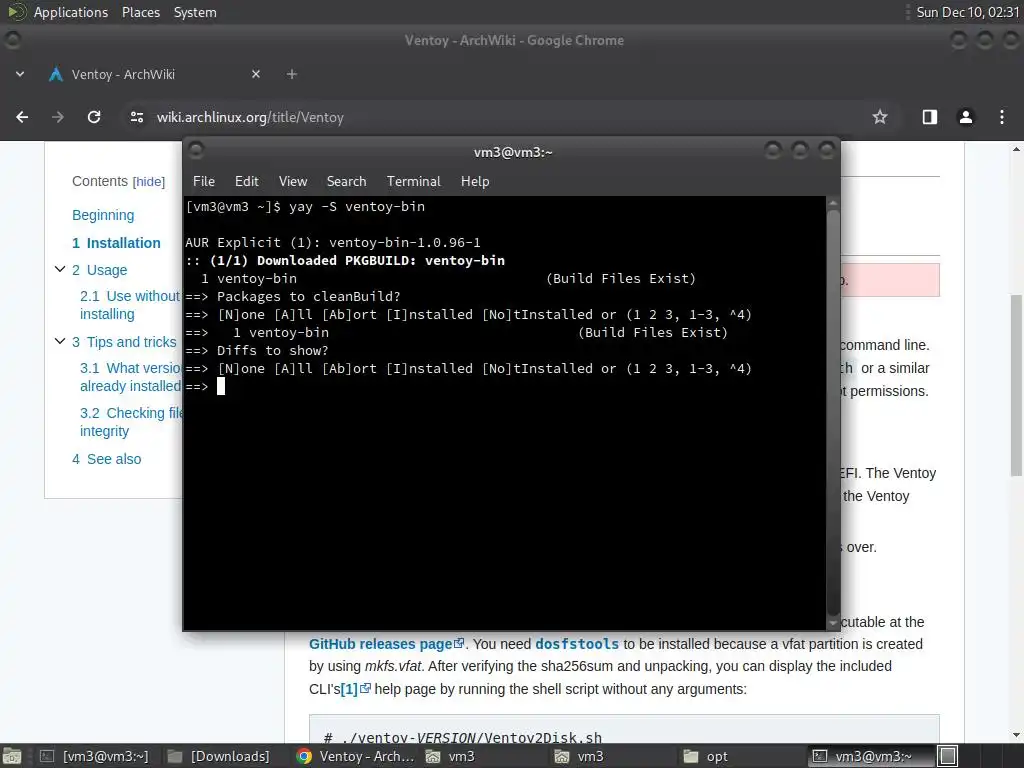1024x768 pixels.
Task: Click the ArchWiki favicon on the tab
Action: tap(56, 74)
